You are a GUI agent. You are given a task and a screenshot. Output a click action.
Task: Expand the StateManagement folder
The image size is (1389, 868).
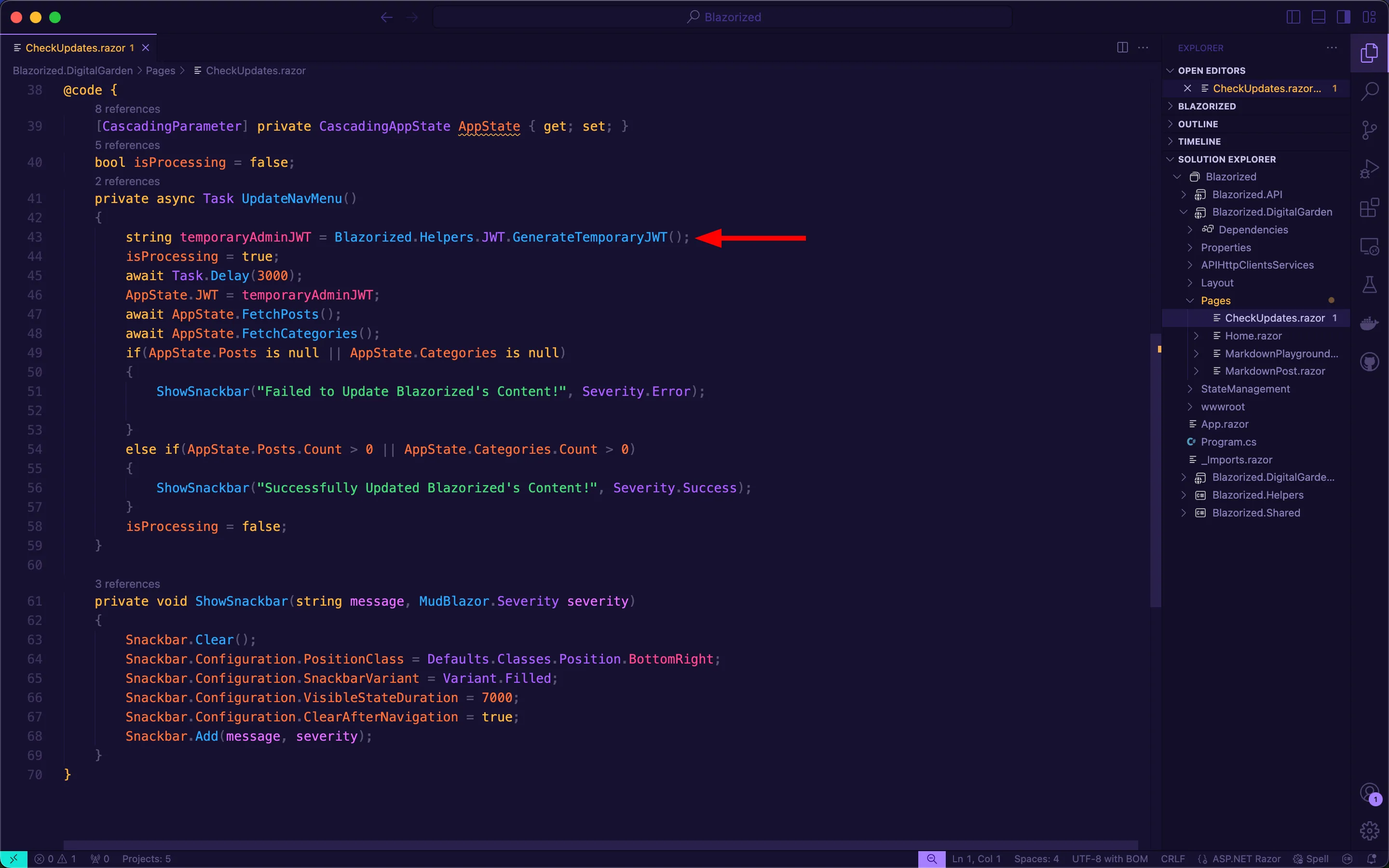click(1190, 389)
